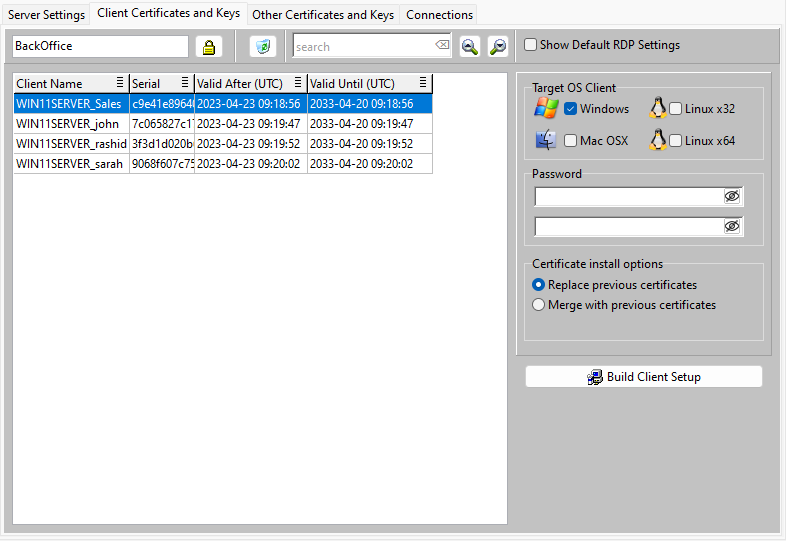Open the Connections tab

click(439, 15)
